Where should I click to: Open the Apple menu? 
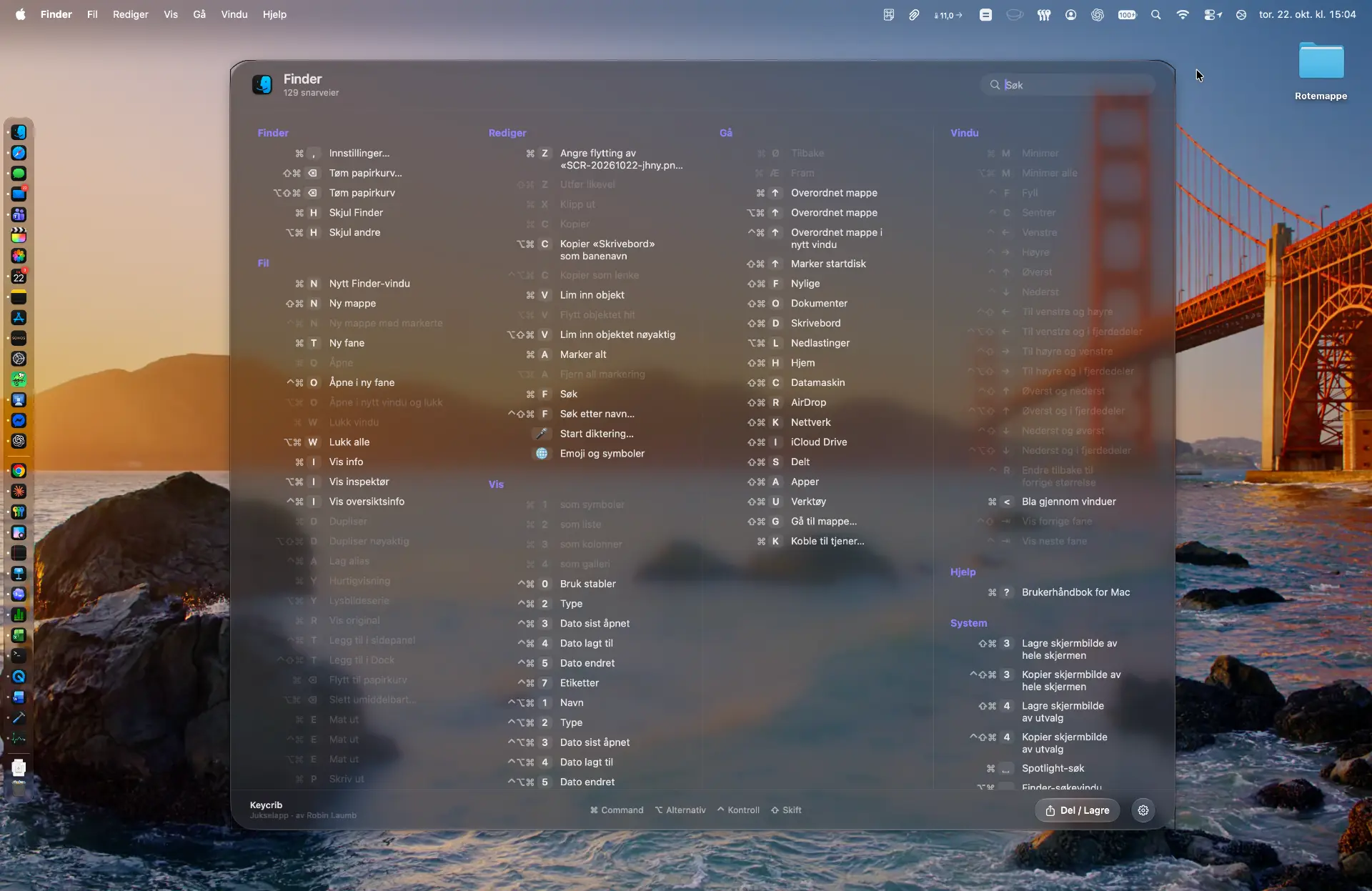[x=21, y=14]
